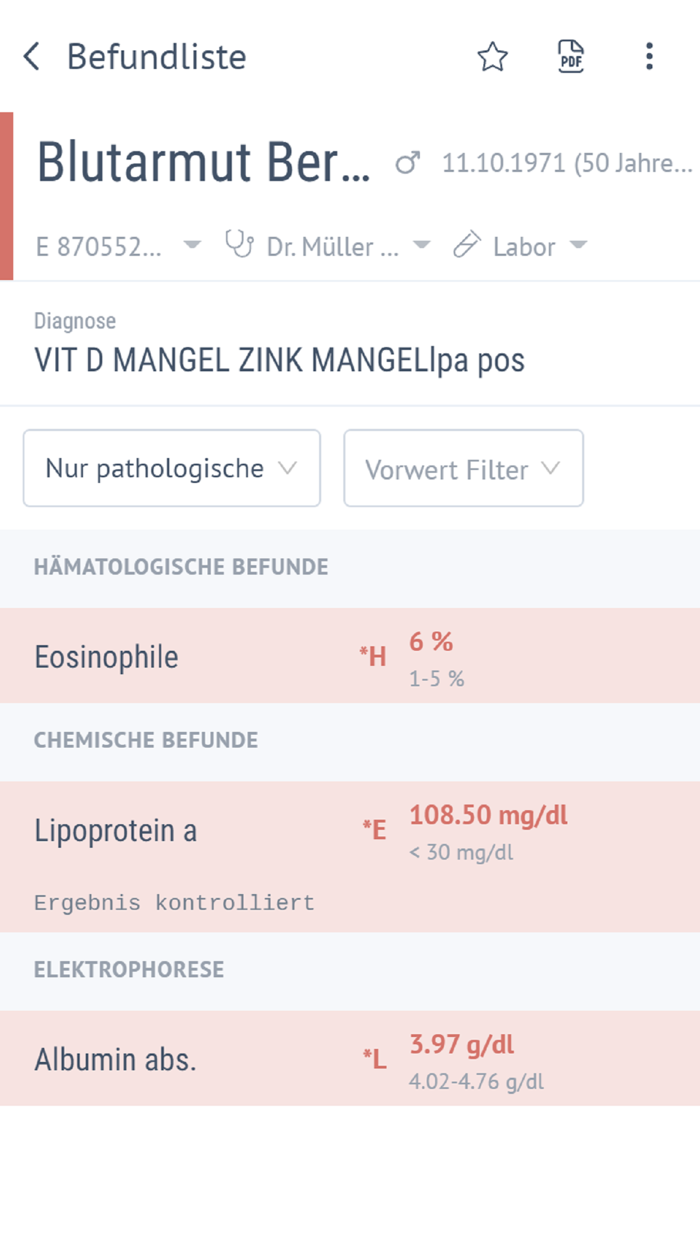The width and height of the screenshot is (700, 1244).
Task: Click the *E flag beside Lipoprotein a
Action: point(373,828)
